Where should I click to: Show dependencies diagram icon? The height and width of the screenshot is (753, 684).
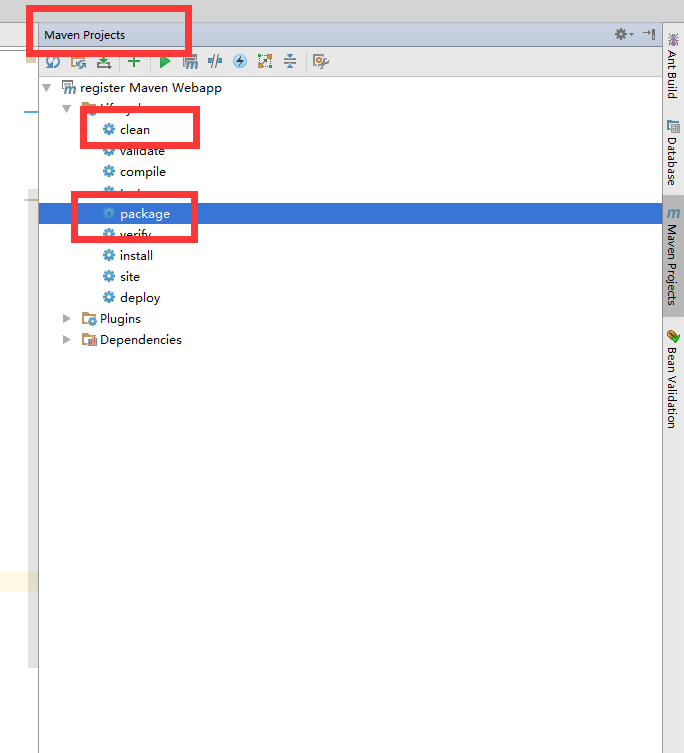[x=265, y=61]
